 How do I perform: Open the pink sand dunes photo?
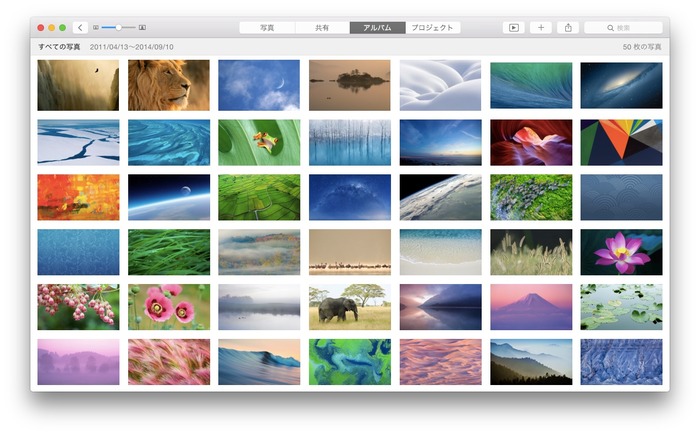click(440, 362)
